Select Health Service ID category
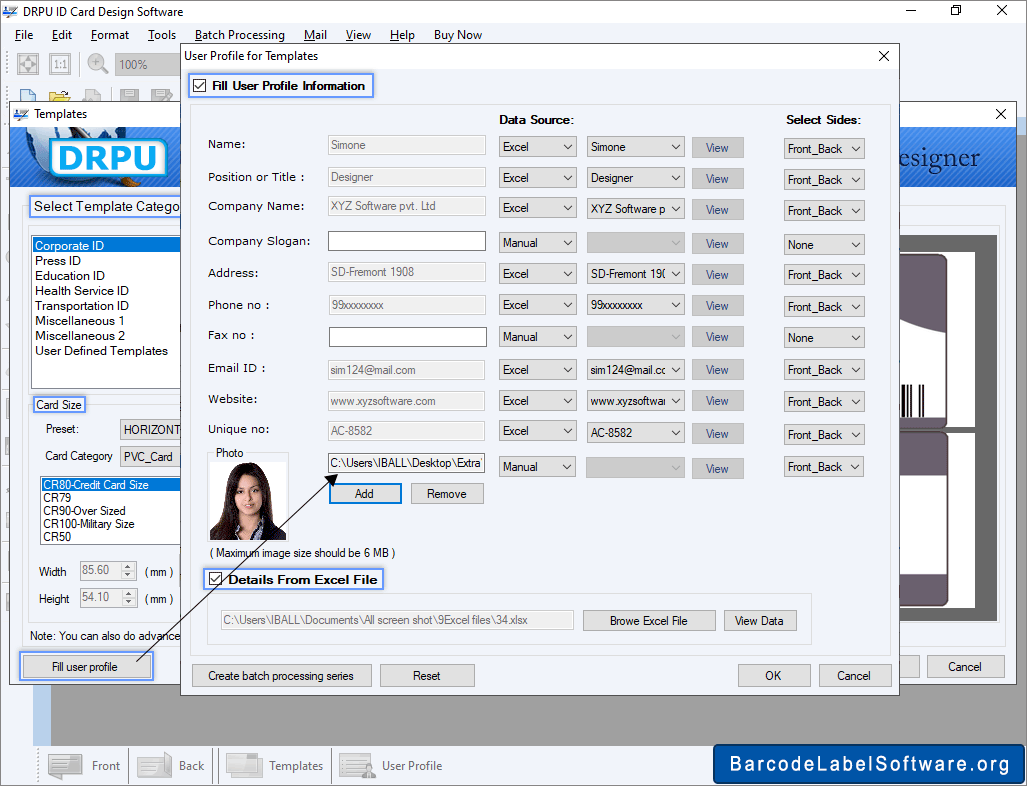 [82, 291]
